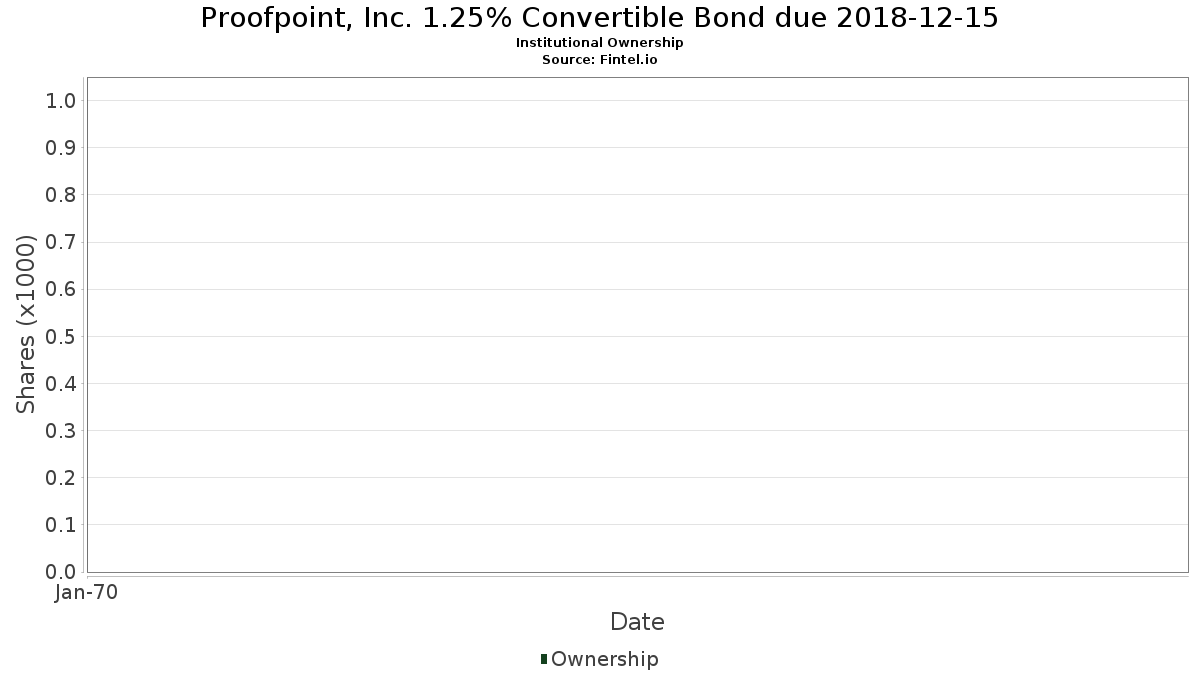Image resolution: width=1200 pixels, height=675 pixels.
Task: Click the 0.7 y-axis tick label
Action: (61, 242)
